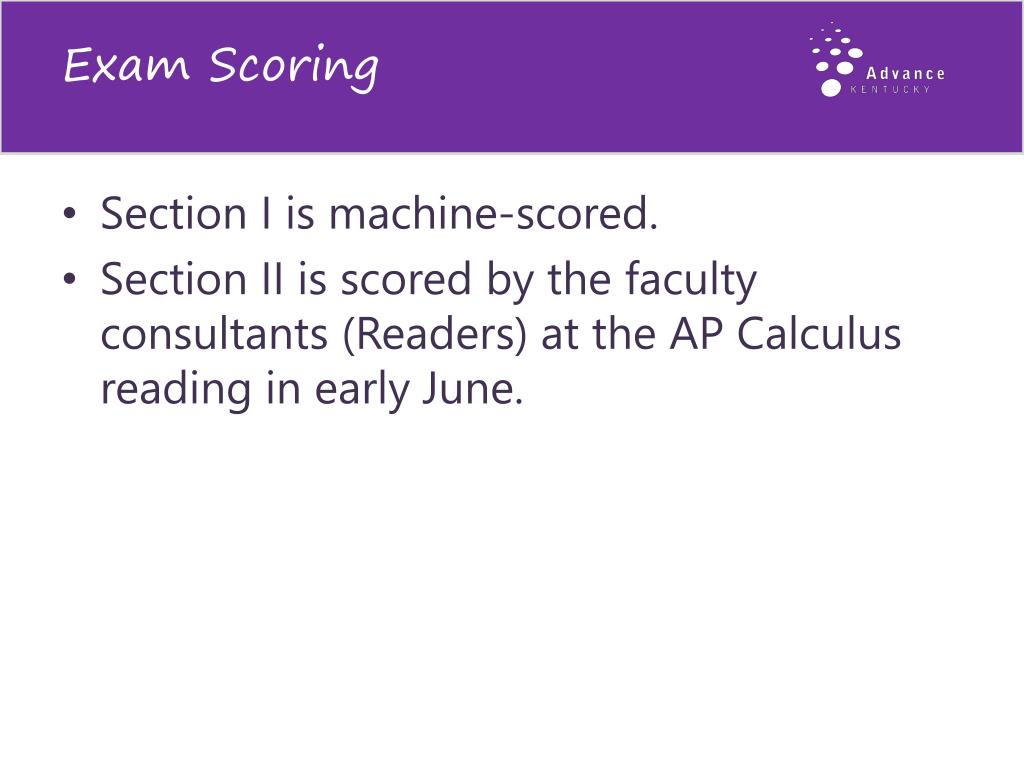Click the large bottom dot of the logo

(831, 88)
